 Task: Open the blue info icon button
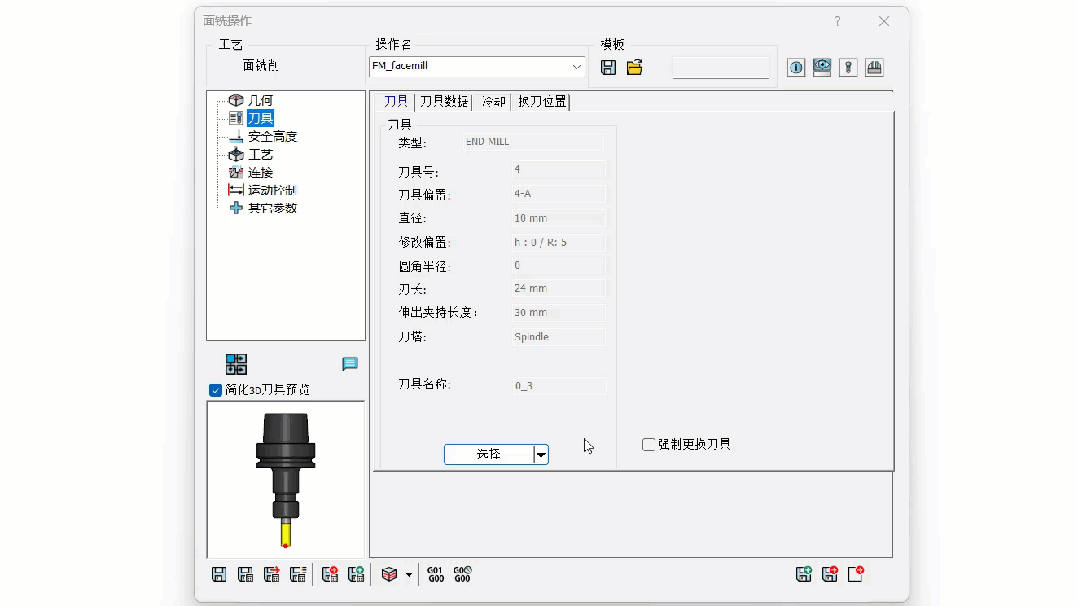796,67
